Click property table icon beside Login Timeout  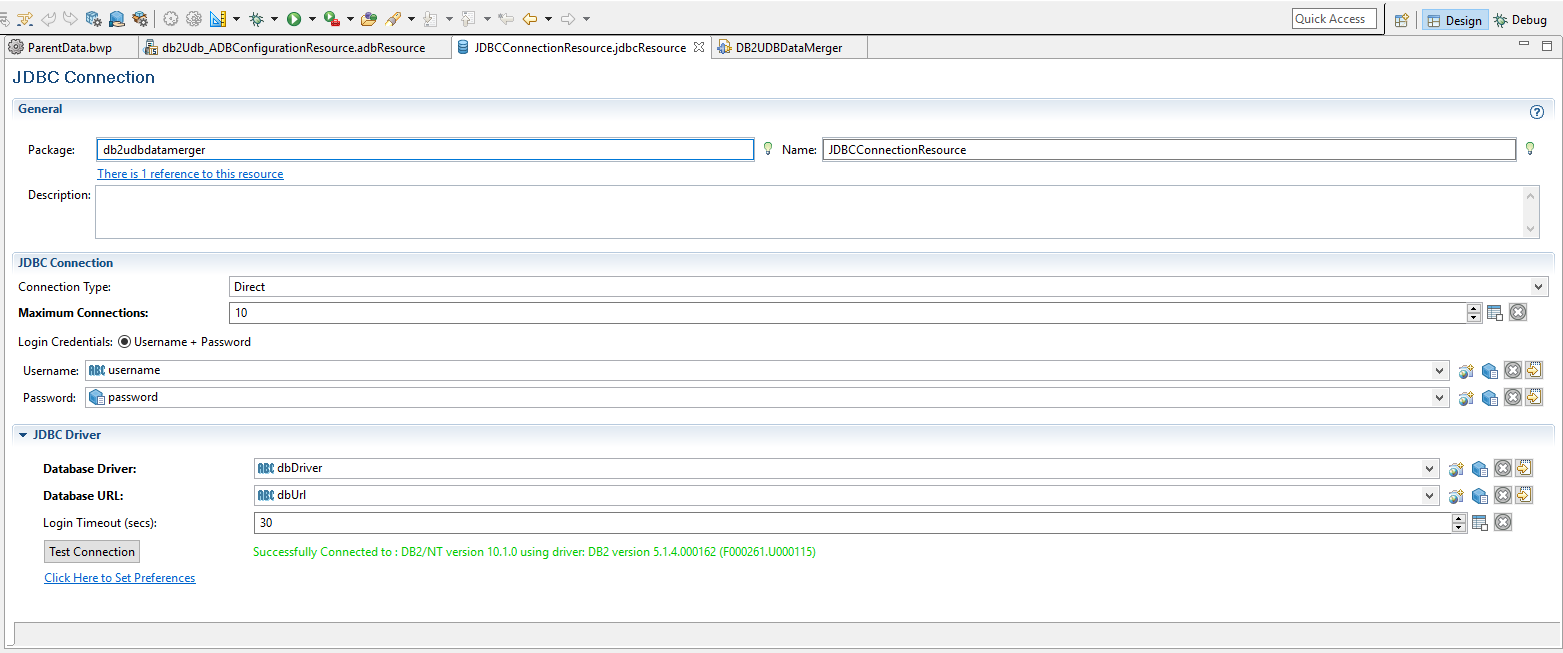pos(1480,522)
